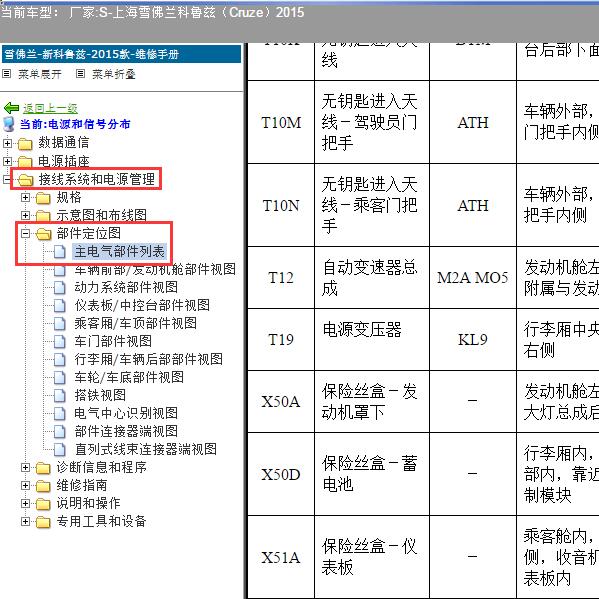The height and width of the screenshot is (599, 599).
Task: Open 仪表板/中控台部件视图 in the tree
Action: click(x=142, y=306)
